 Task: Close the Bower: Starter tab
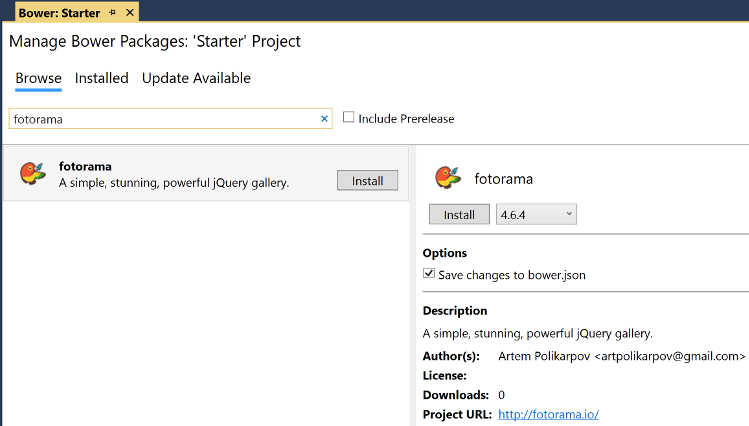[128, 12]
